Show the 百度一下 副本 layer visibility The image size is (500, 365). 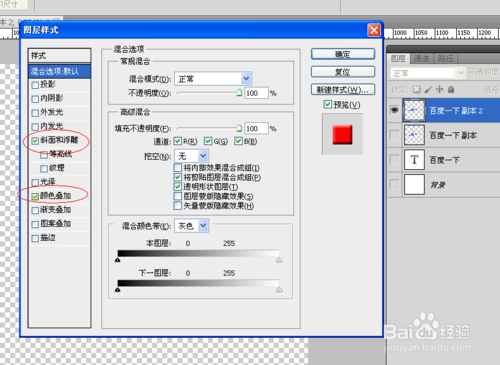tap(395, 135)
